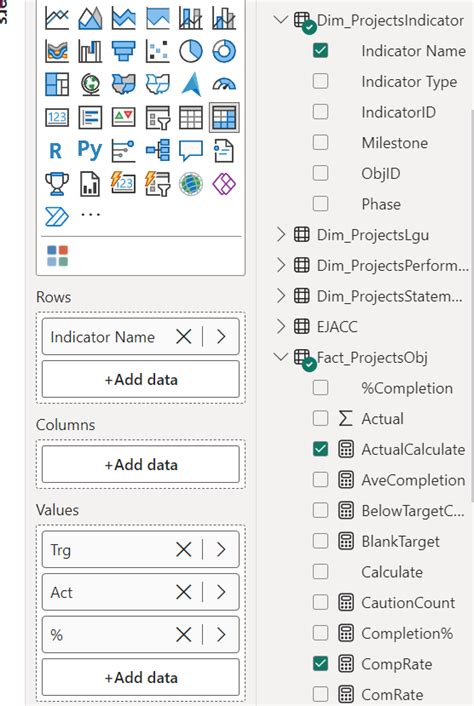Viewport: 474px width, 706px height.
Task: Select the Matrix visual icon
Action: (x=224, y=118)
